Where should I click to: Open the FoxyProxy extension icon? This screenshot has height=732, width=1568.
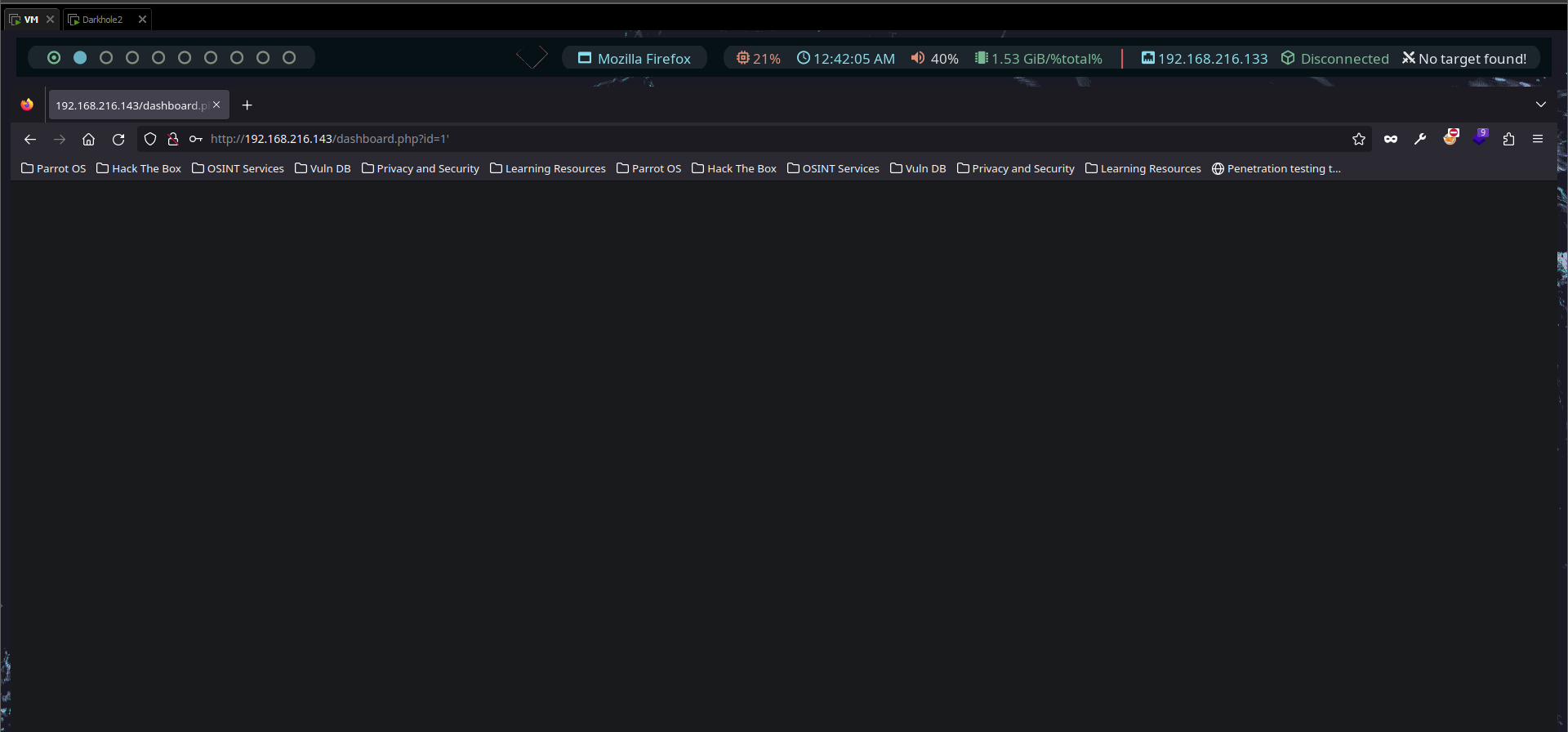(x=1450, y=137)
